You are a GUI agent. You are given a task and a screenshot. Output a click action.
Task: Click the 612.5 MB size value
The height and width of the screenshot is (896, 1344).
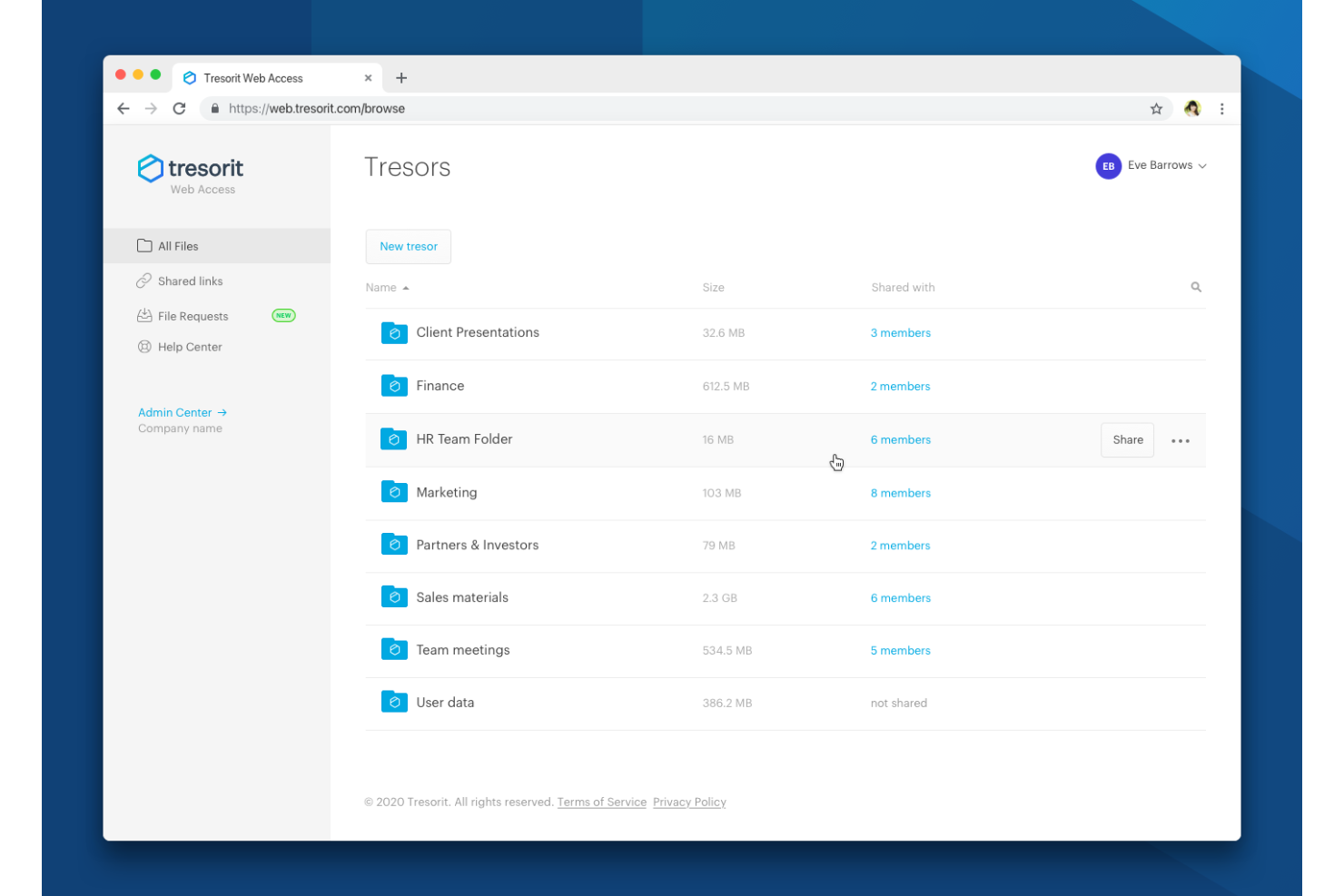726,387
